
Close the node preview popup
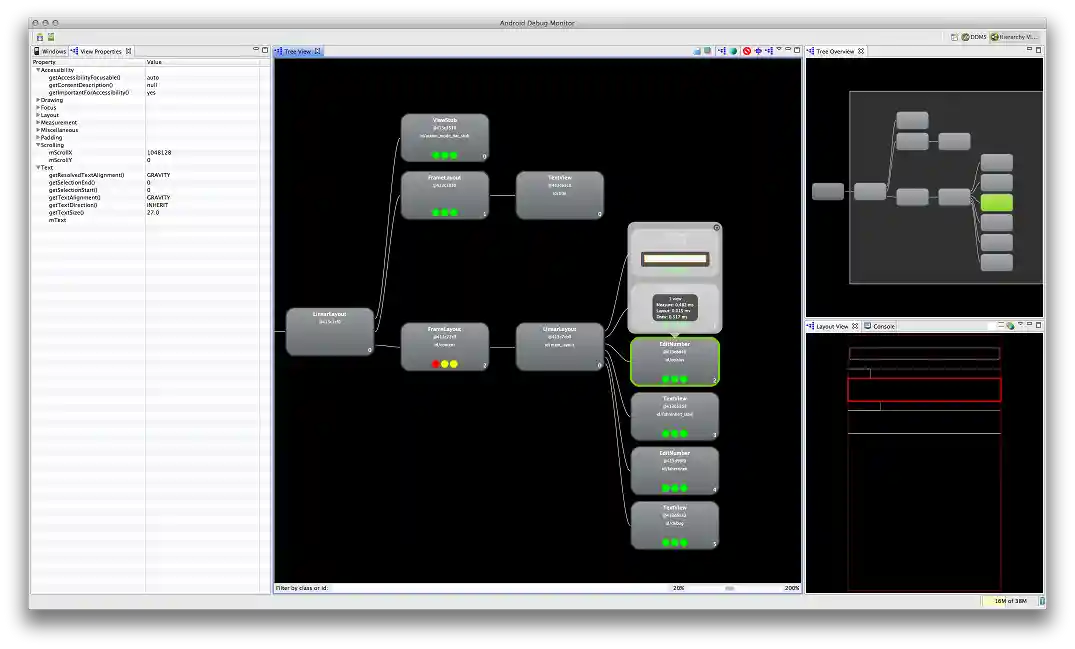click(x=716, y=228)
